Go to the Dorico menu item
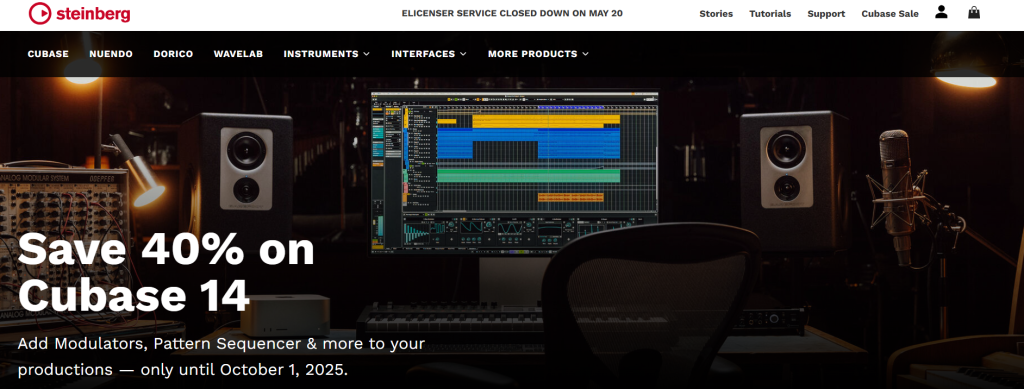This screenshot has width=1024, height=389. (x=173, y=54)
